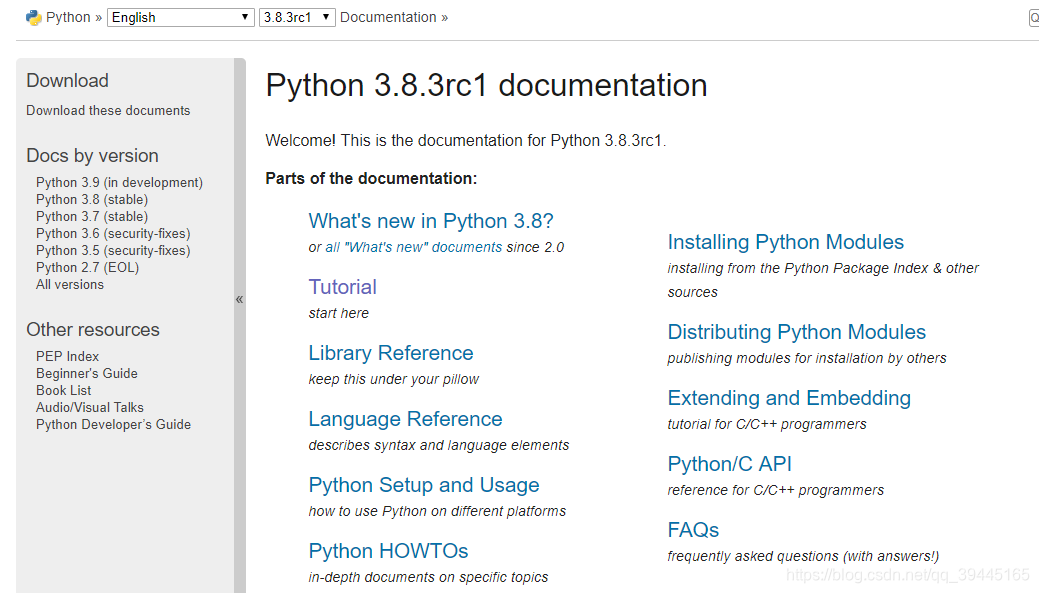
Task: Open Python 3.6 (security-fixes) docs
Action: (x=113, y=233)
